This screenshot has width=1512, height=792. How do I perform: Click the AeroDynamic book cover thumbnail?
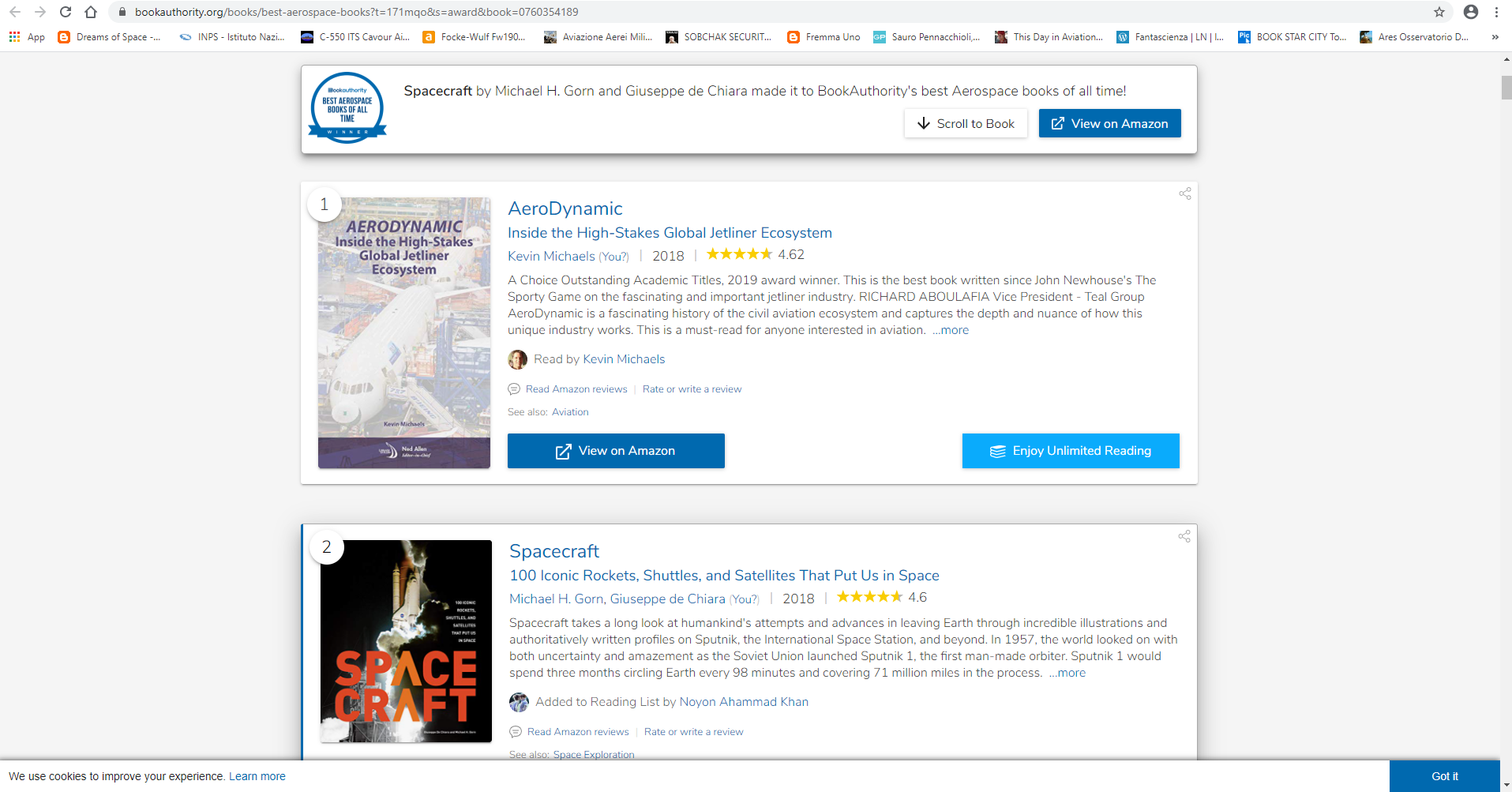click(404, 332)
